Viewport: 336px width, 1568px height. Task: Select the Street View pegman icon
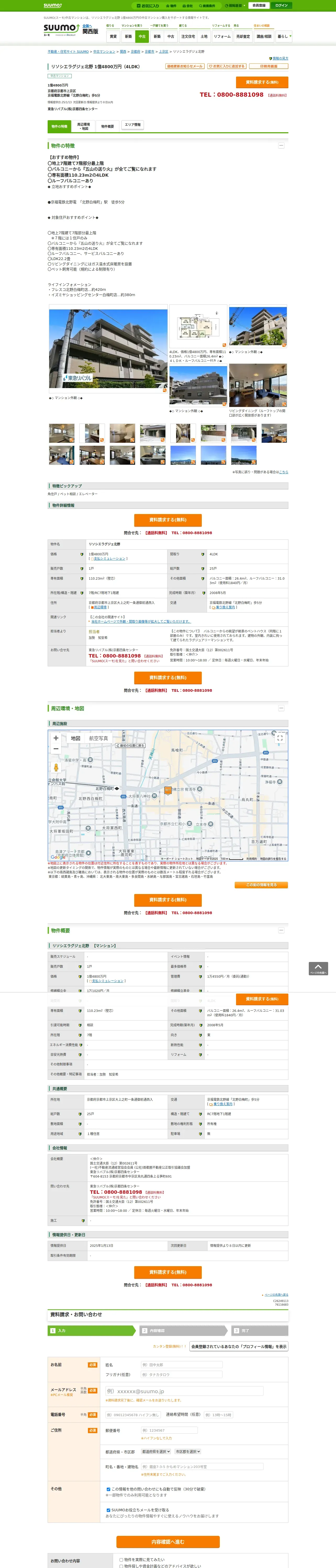(56, 768)
